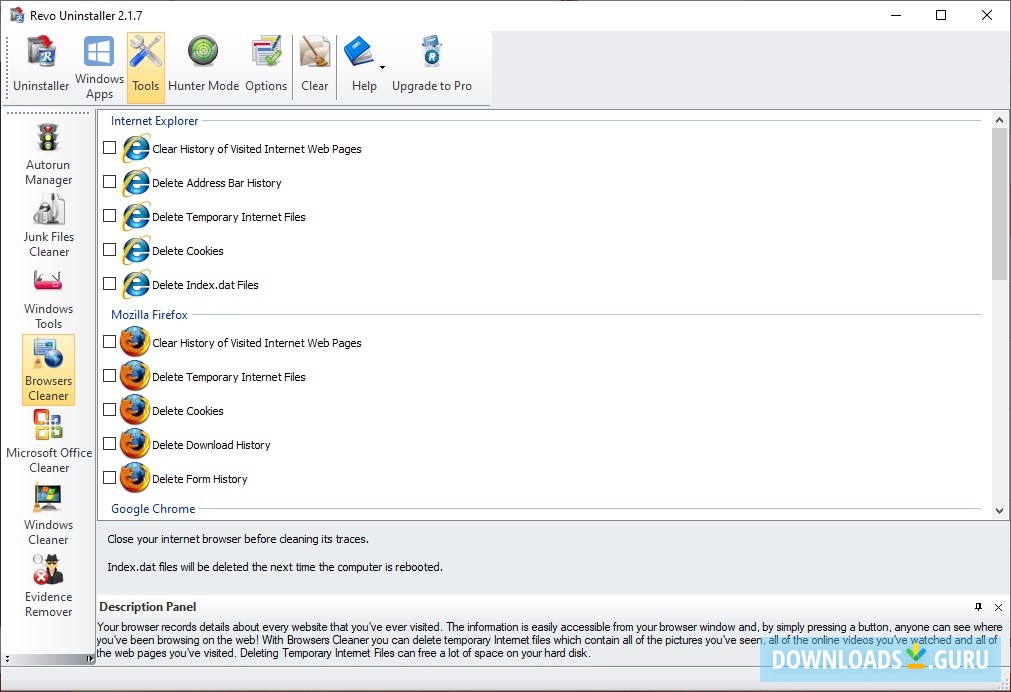Click the vertical scrollbar down arrow
Screen dimensions: 1011x692
click(1000, 510)
